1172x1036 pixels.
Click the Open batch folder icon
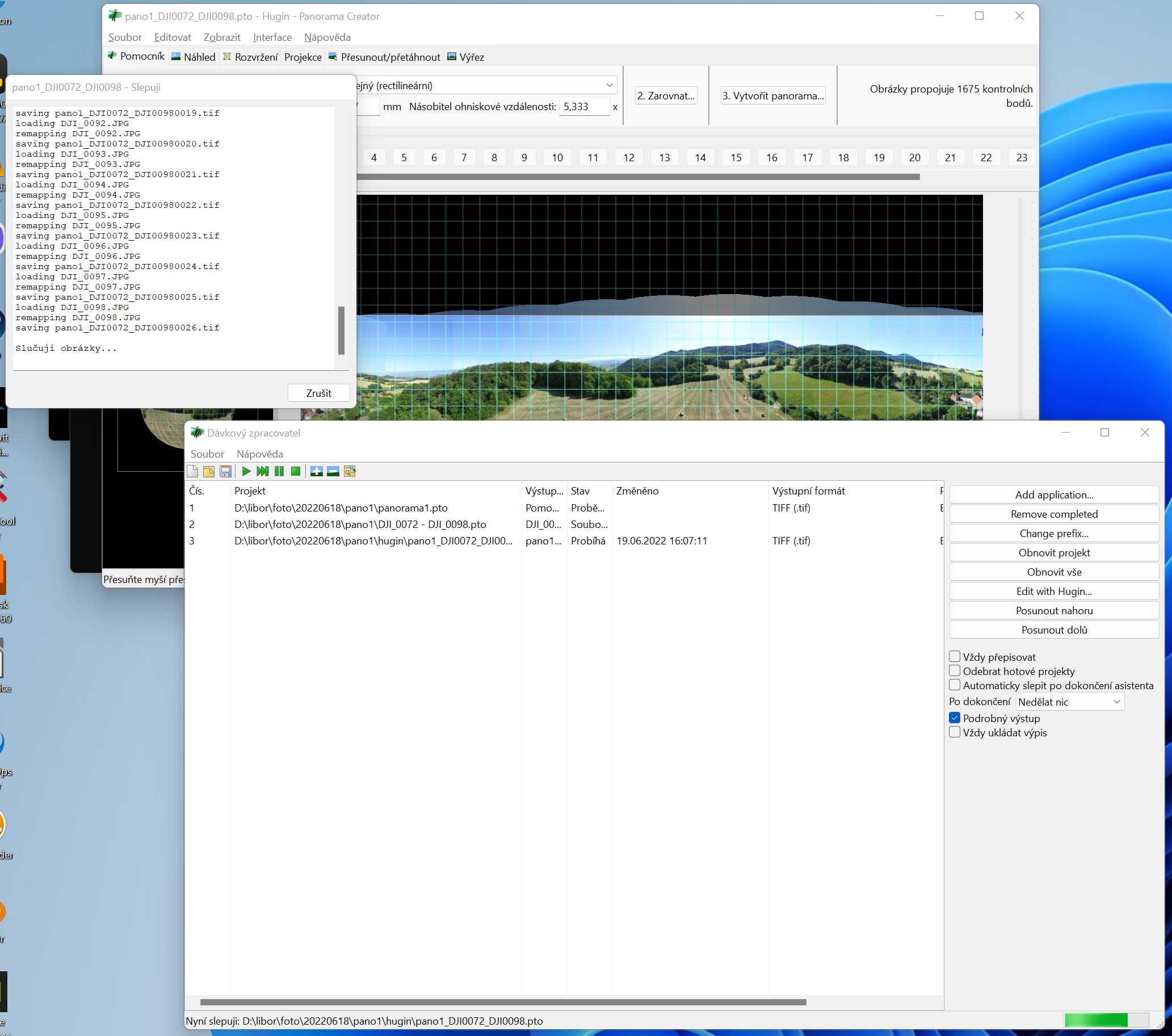209,472
